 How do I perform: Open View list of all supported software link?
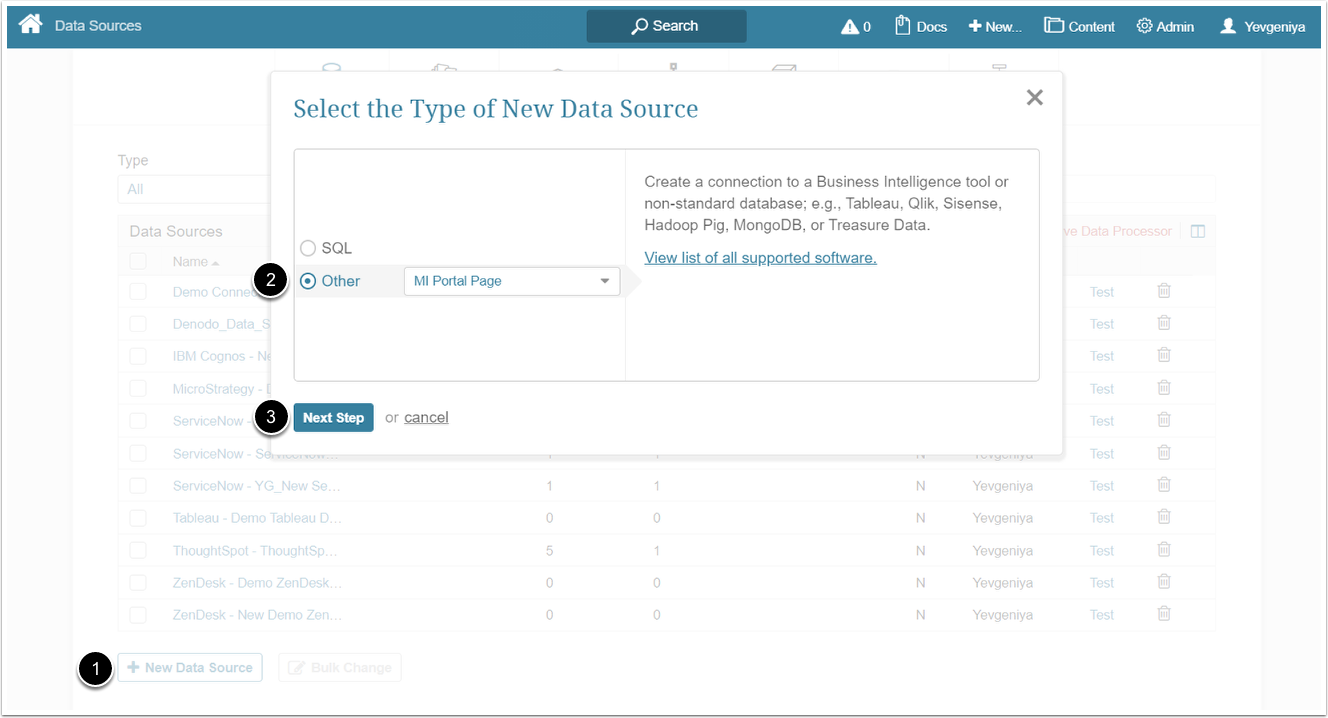click(x=760, y=258)
